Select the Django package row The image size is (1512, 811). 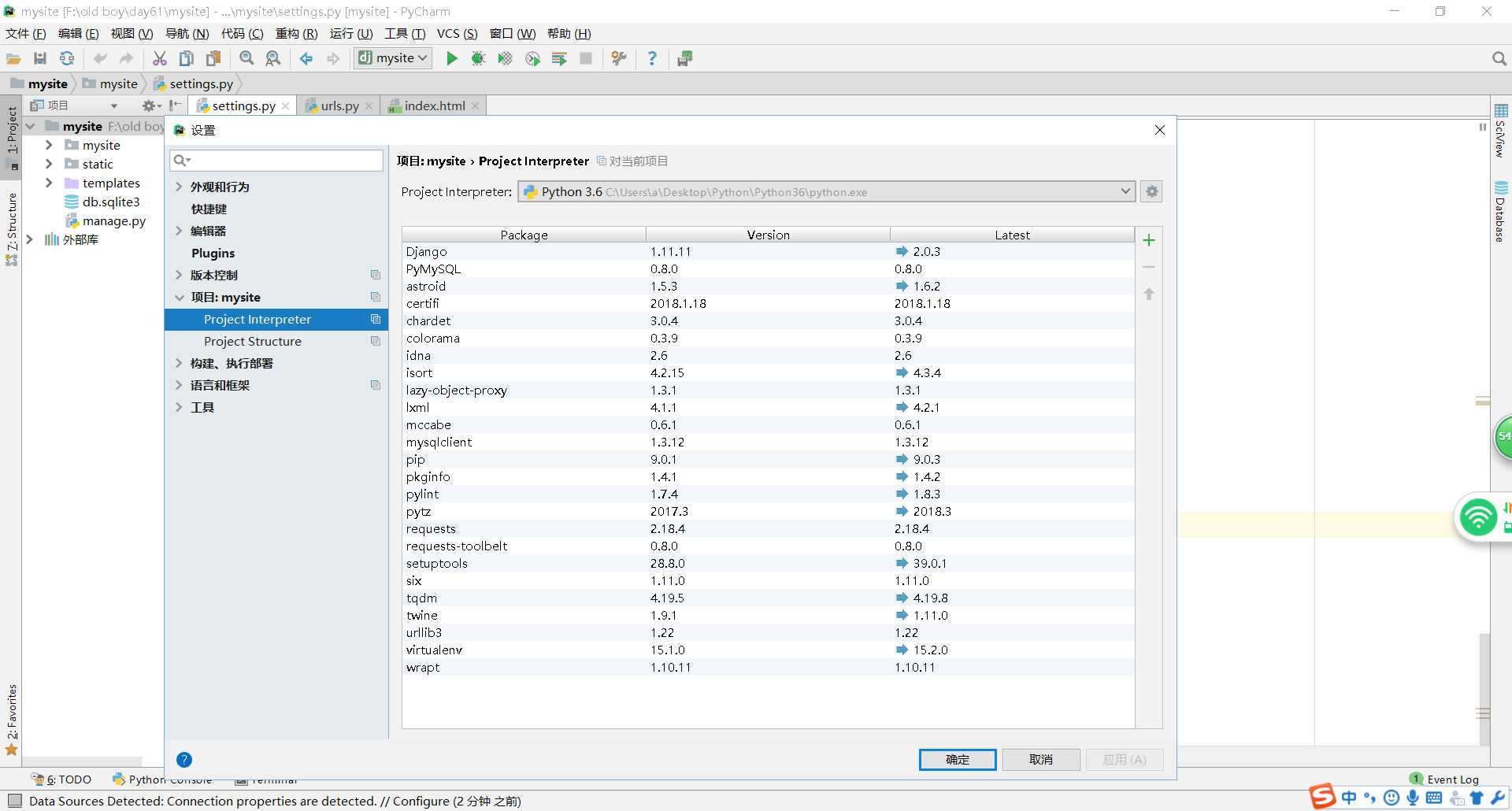pyautogui.click(x=768, y=252)
